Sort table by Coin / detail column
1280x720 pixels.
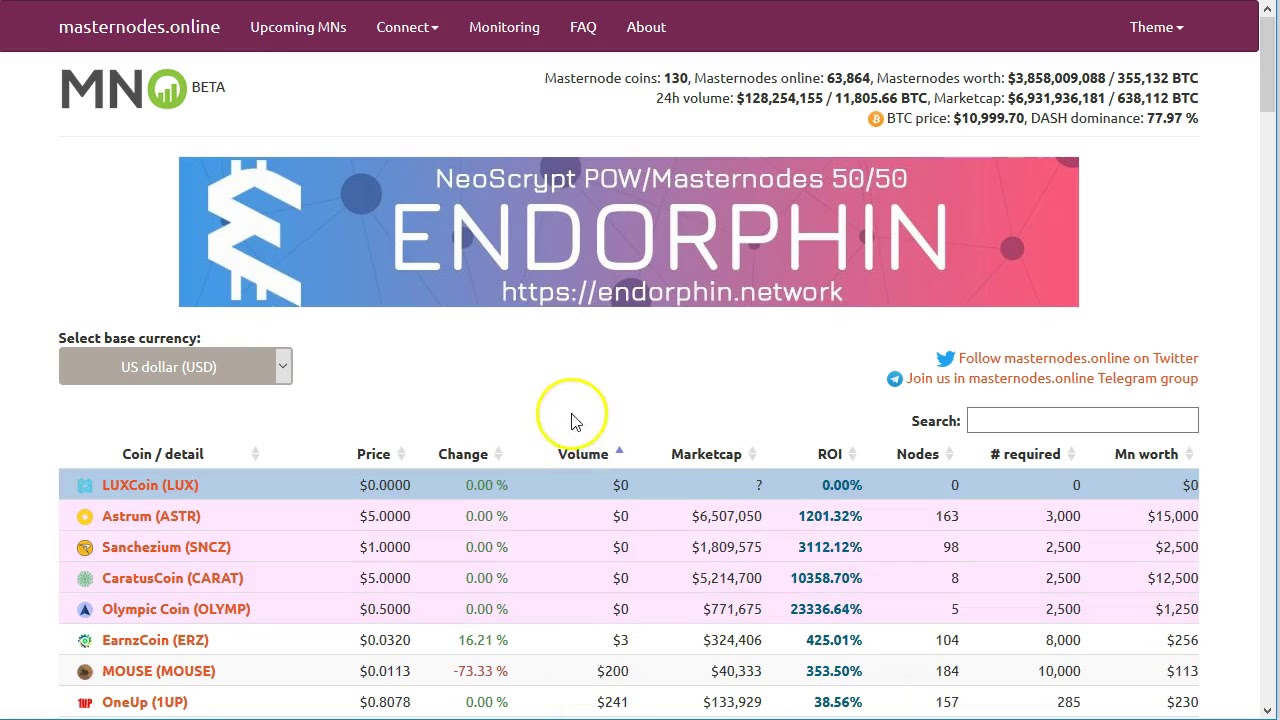click(163, 454)
